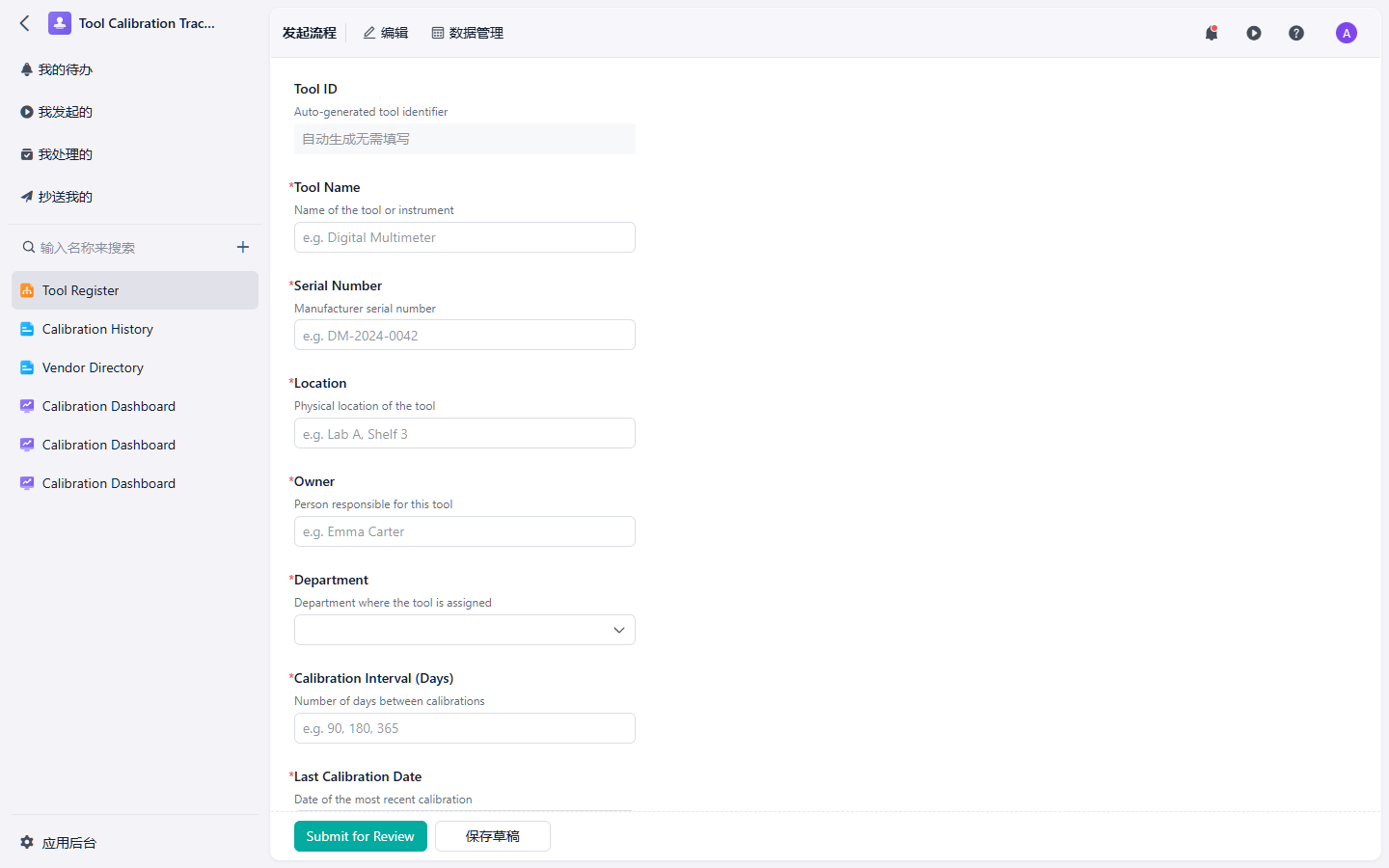Viewport: 1389px width, 868px height.
Task: Open the user avatar menu
Action: pos(1347,33)
